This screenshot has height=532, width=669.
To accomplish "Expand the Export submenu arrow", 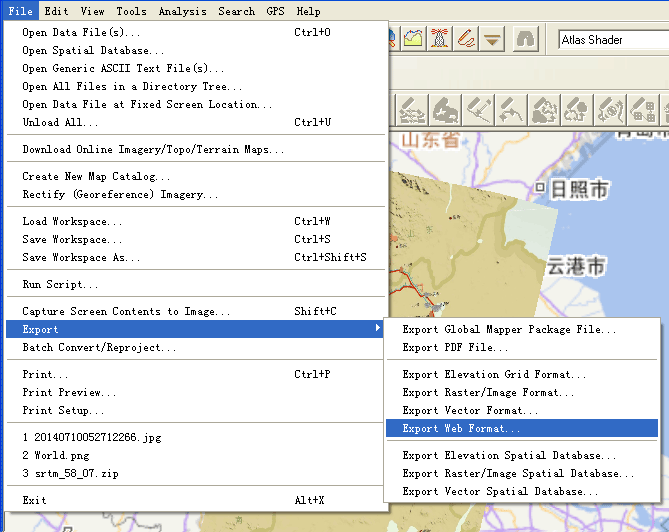I will 378,328.
